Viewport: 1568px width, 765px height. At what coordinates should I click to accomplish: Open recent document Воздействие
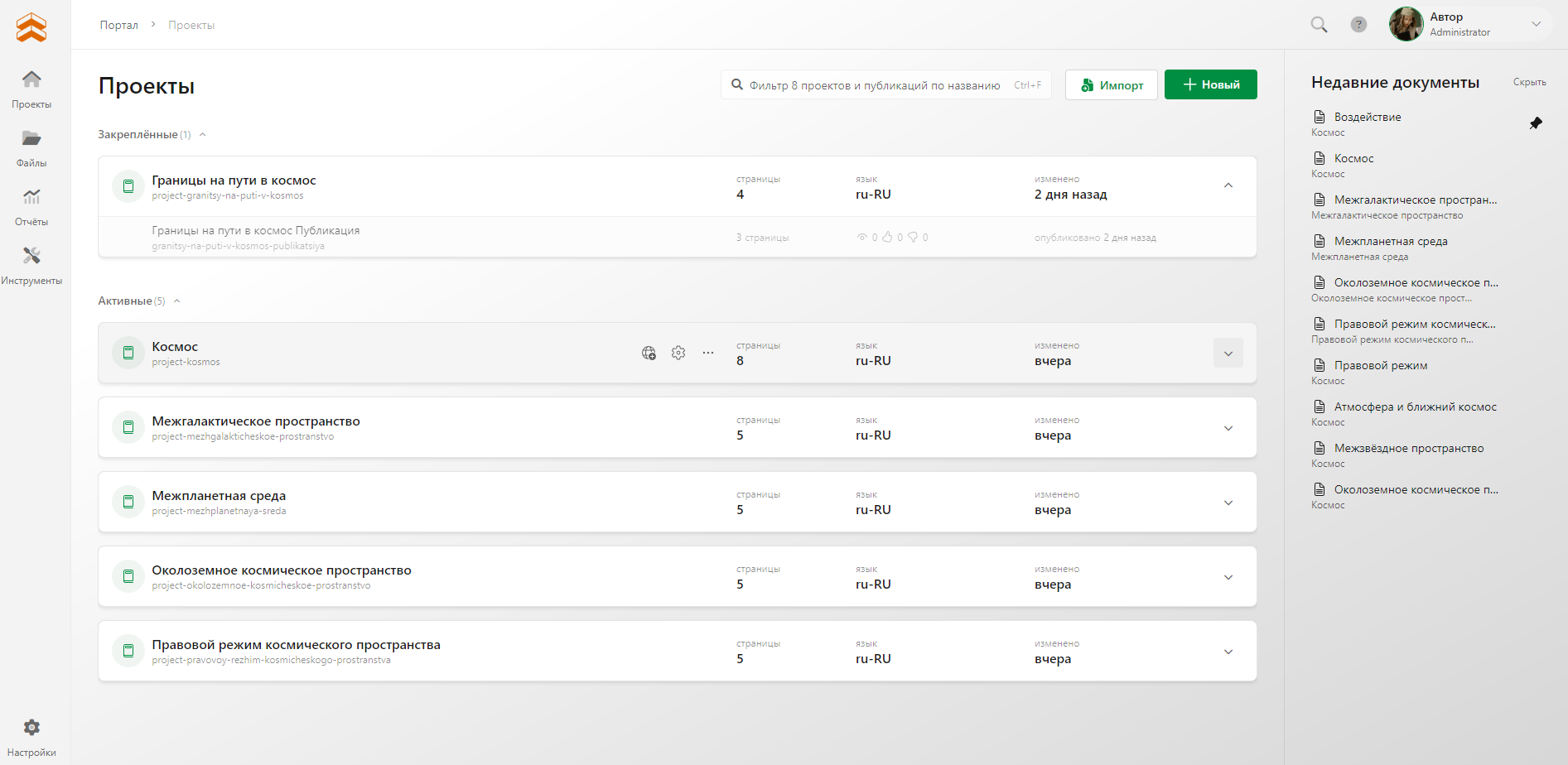coord(1368,117)
